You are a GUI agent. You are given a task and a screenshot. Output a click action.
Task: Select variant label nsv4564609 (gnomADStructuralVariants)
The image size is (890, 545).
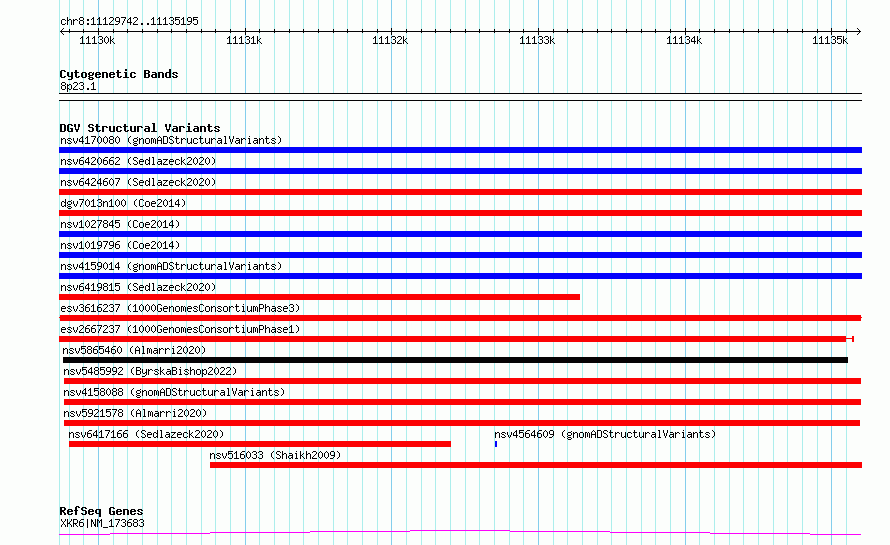[x=605, y=434]
